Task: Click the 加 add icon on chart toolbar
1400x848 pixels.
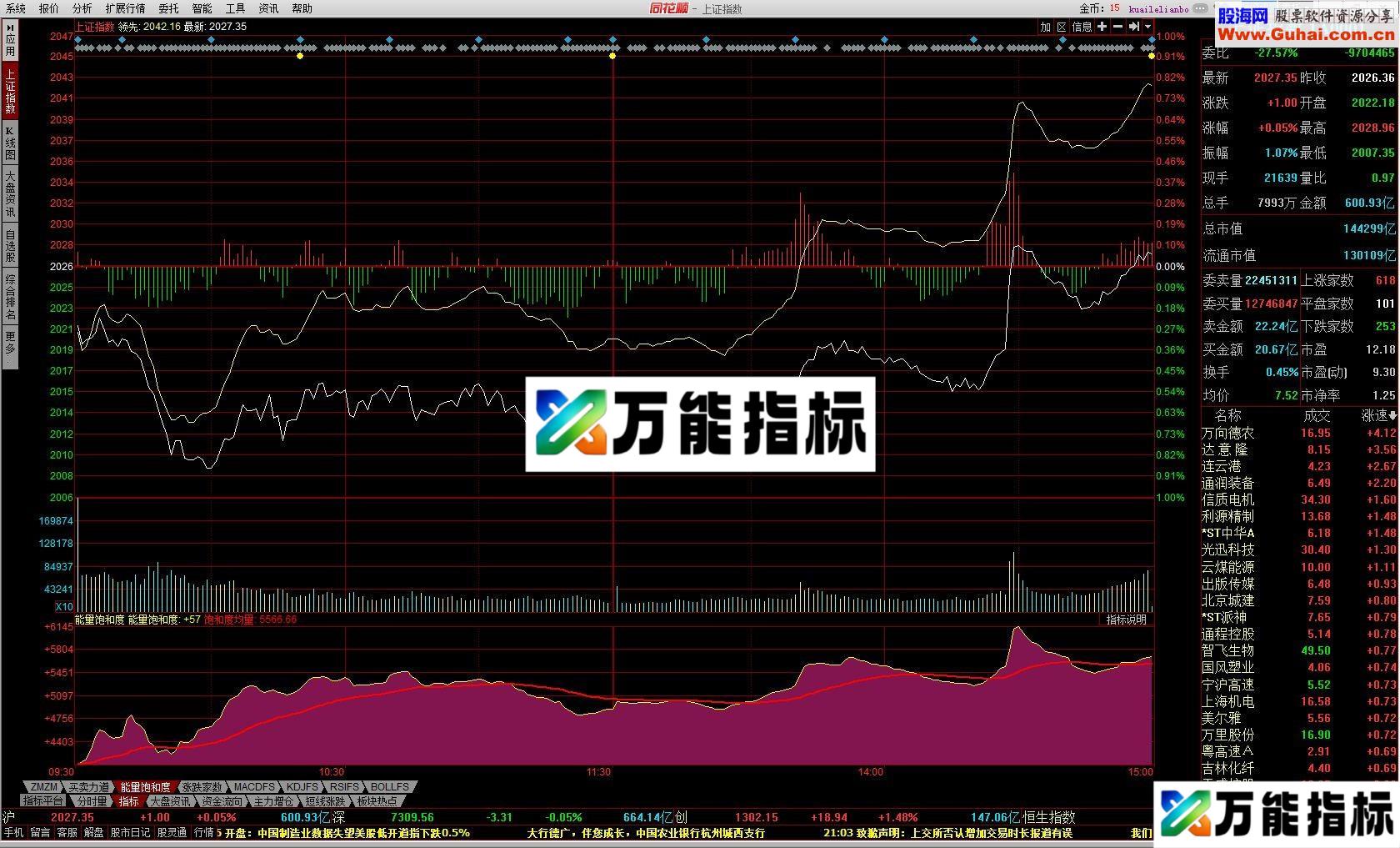Action: coord(1047,27)
